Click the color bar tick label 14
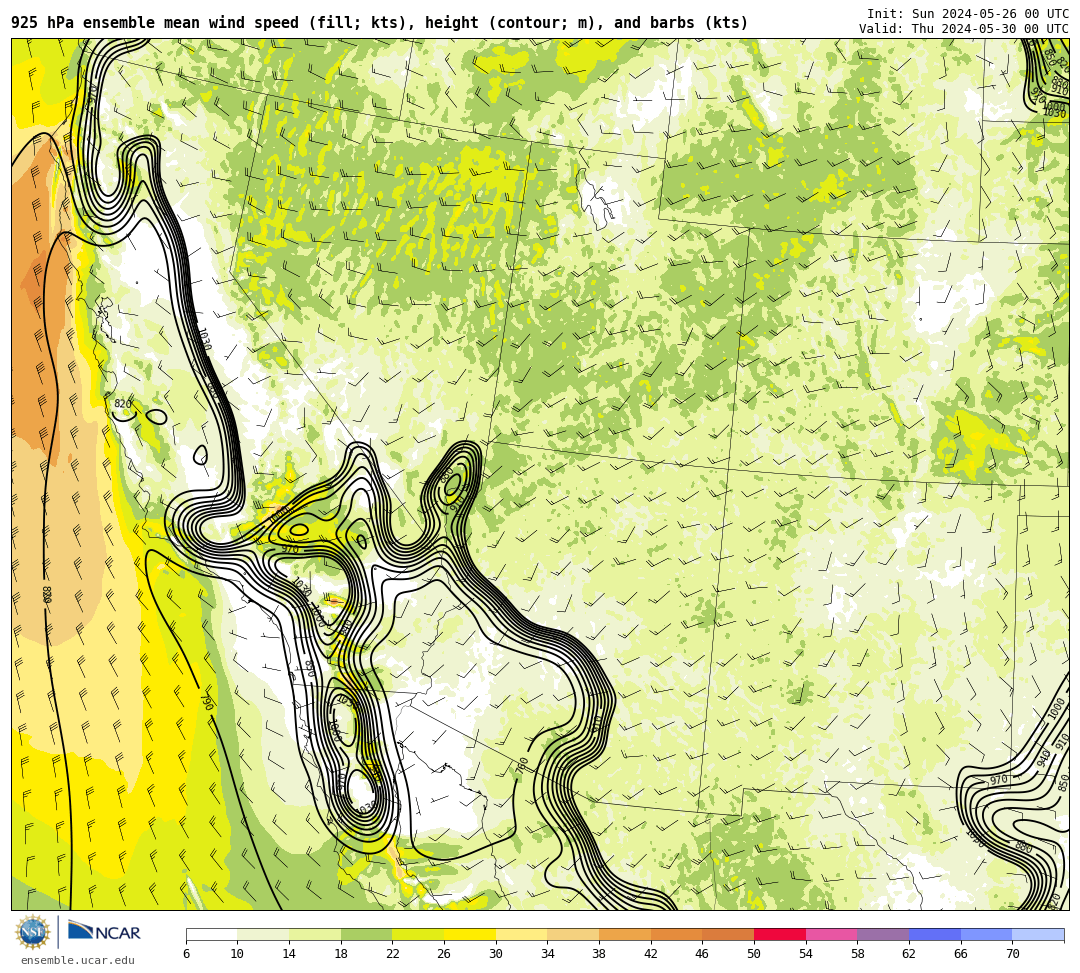The image size is (1080, 973). pyautogui.click(x=289, y=954)
